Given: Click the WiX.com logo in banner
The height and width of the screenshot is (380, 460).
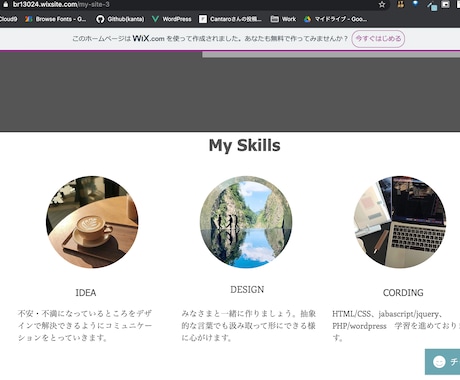Looking at the screenshot, I should pos(148,38).
